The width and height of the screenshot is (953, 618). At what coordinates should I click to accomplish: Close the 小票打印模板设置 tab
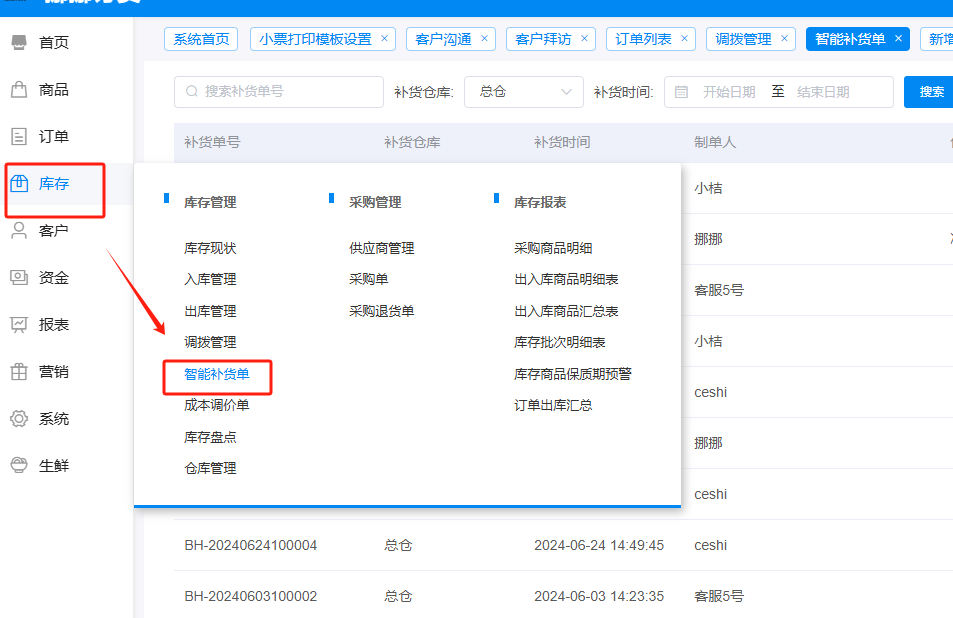tap(385, 39)
